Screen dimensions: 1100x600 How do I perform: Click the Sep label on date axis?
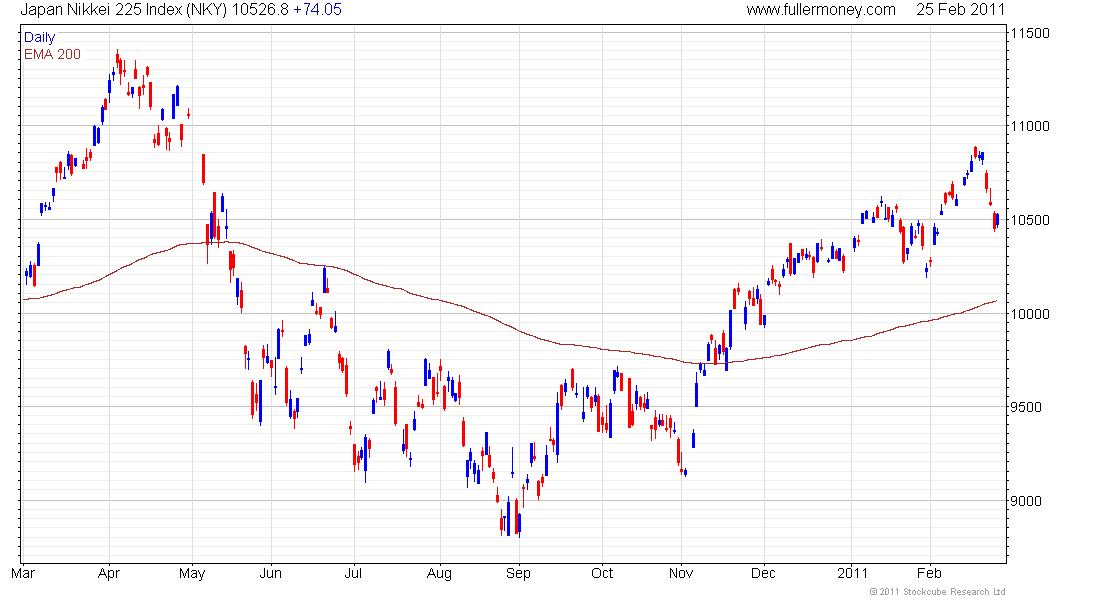coord(518,573)
